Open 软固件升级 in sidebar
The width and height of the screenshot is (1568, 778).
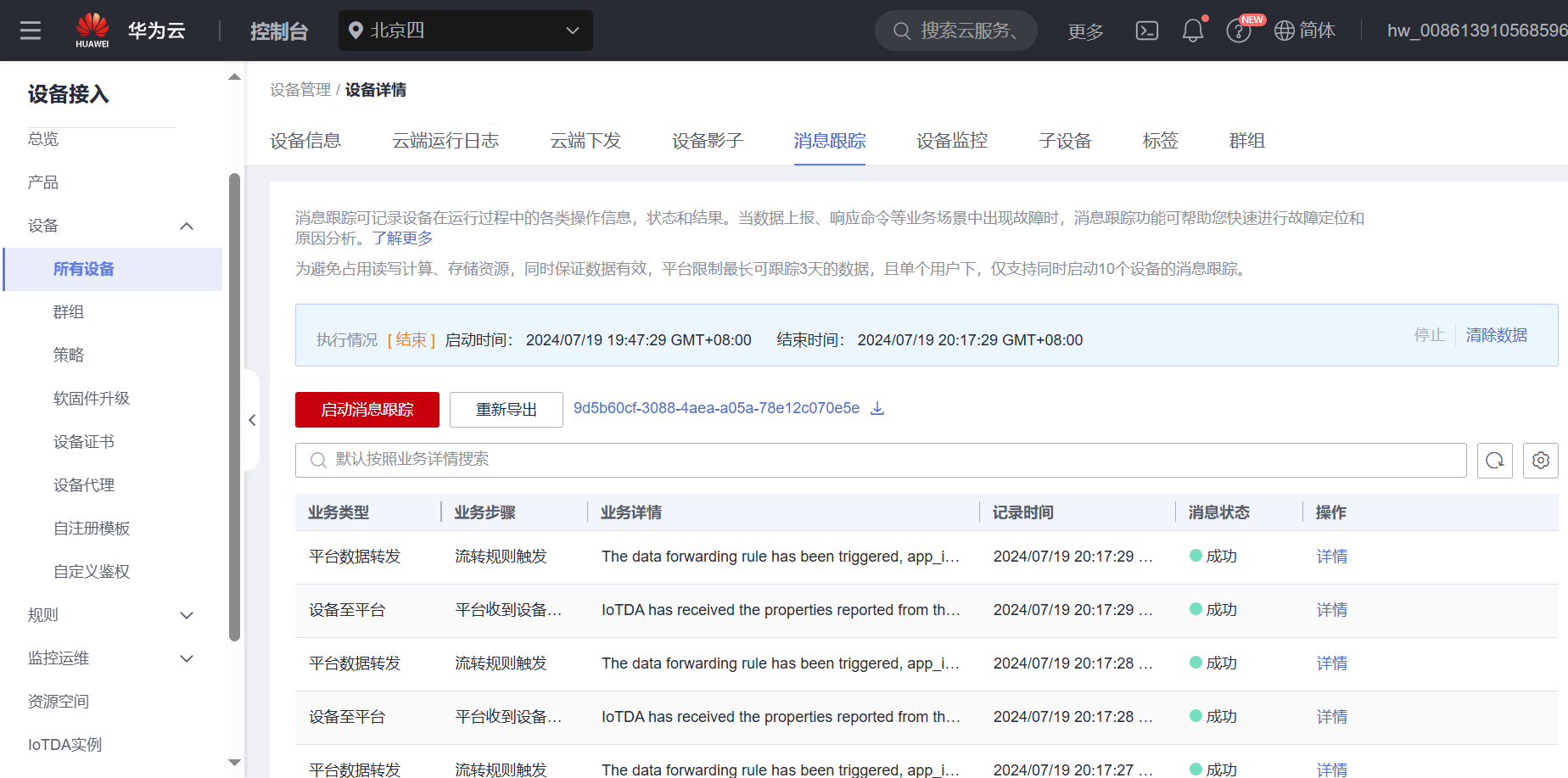click(x=92, y=399)
